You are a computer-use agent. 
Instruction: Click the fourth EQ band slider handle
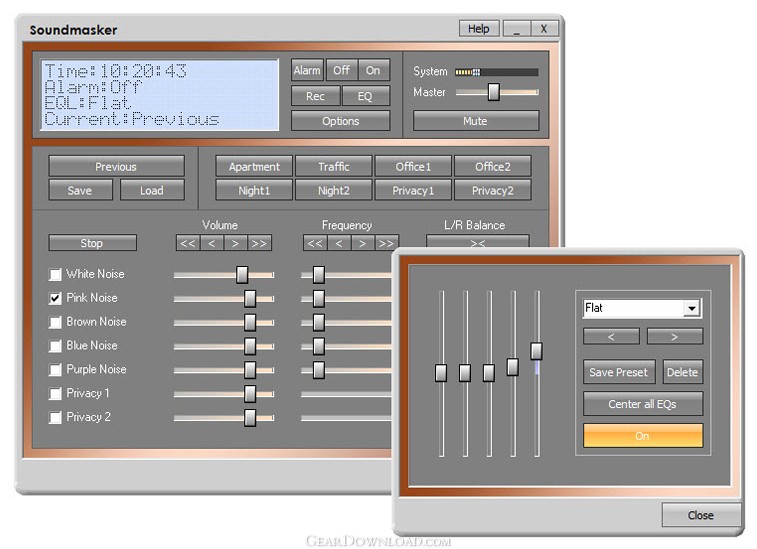tap(513, 367)
